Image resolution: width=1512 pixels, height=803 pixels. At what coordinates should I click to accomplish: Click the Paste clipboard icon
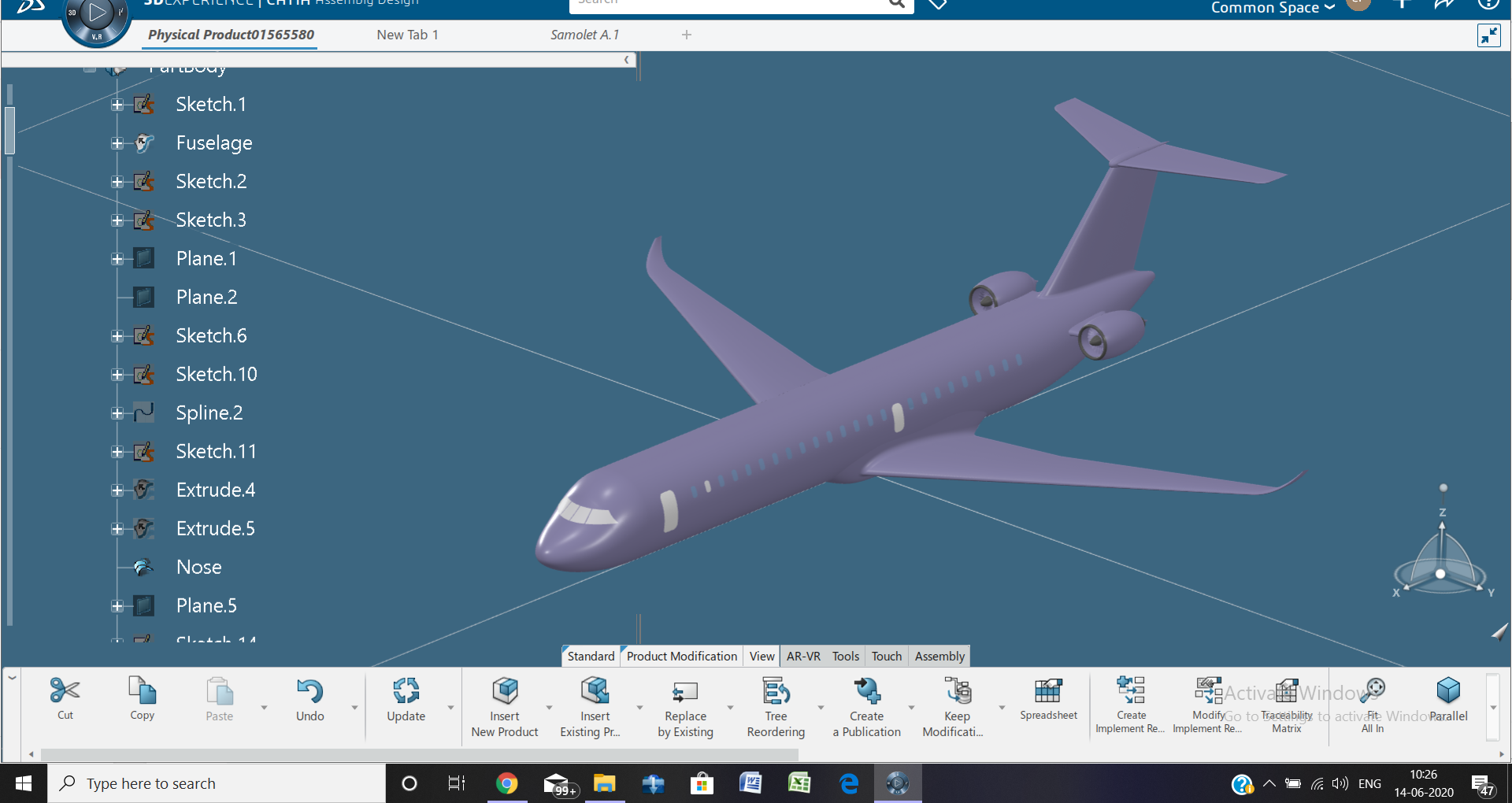pyautogui.click(x=220, y=690)
